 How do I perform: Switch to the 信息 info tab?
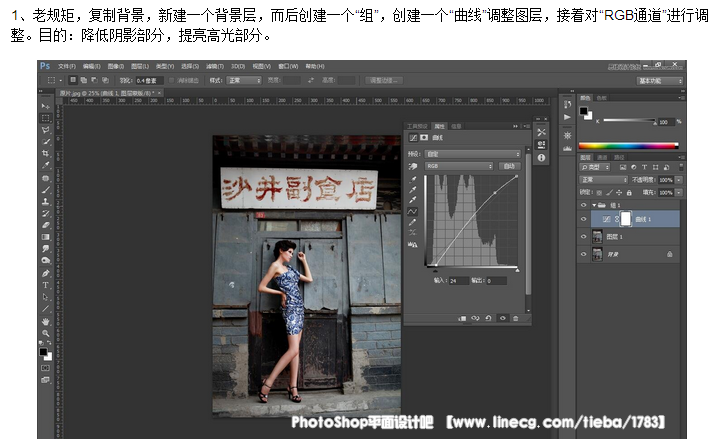coord(456,126)
